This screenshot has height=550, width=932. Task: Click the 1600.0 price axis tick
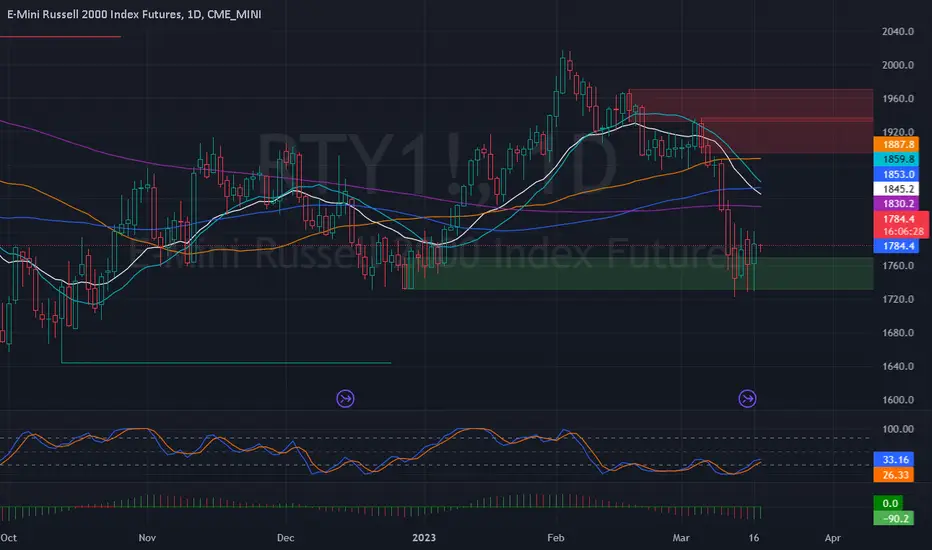[898, 400]
